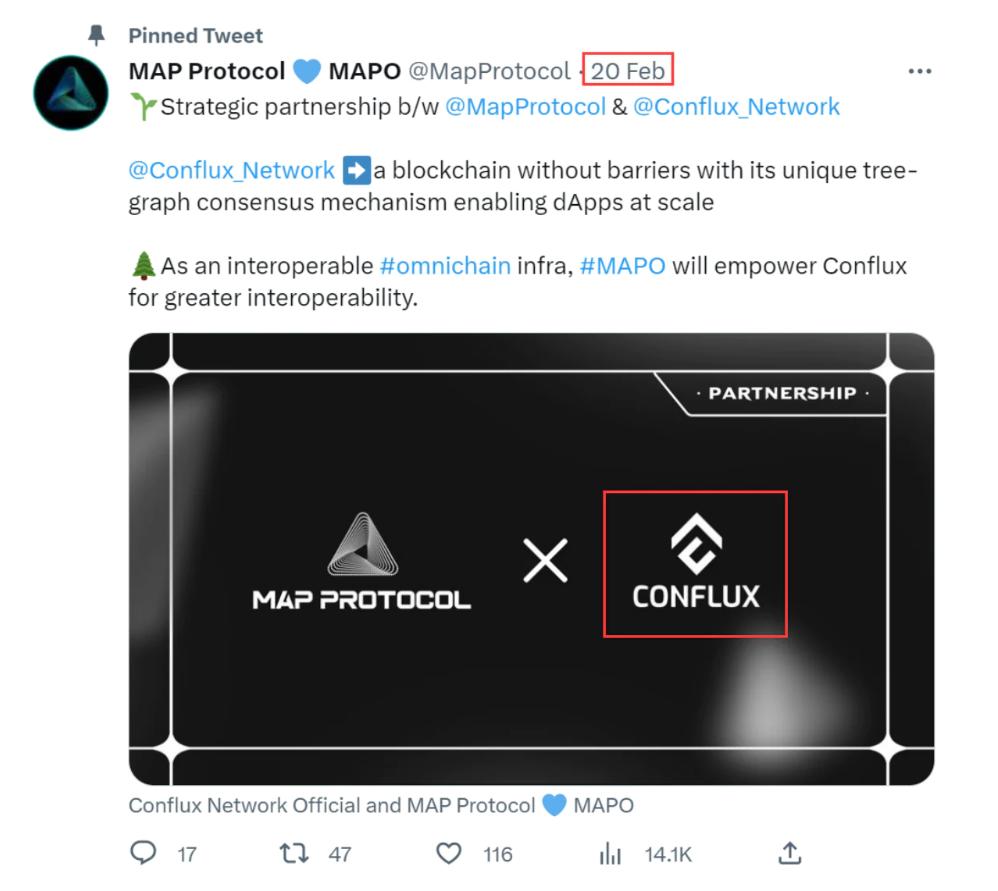
Task: Click MAP Protocol display name
Action: point(207,72)
